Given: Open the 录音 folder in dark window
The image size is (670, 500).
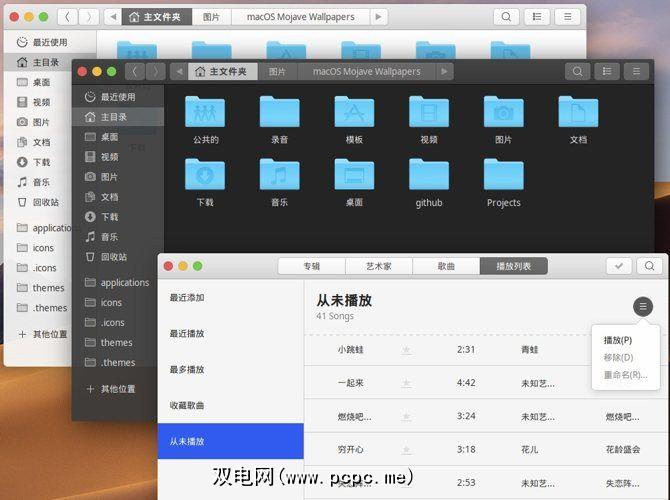Looking at the screenshot, I should click(279, 112).
